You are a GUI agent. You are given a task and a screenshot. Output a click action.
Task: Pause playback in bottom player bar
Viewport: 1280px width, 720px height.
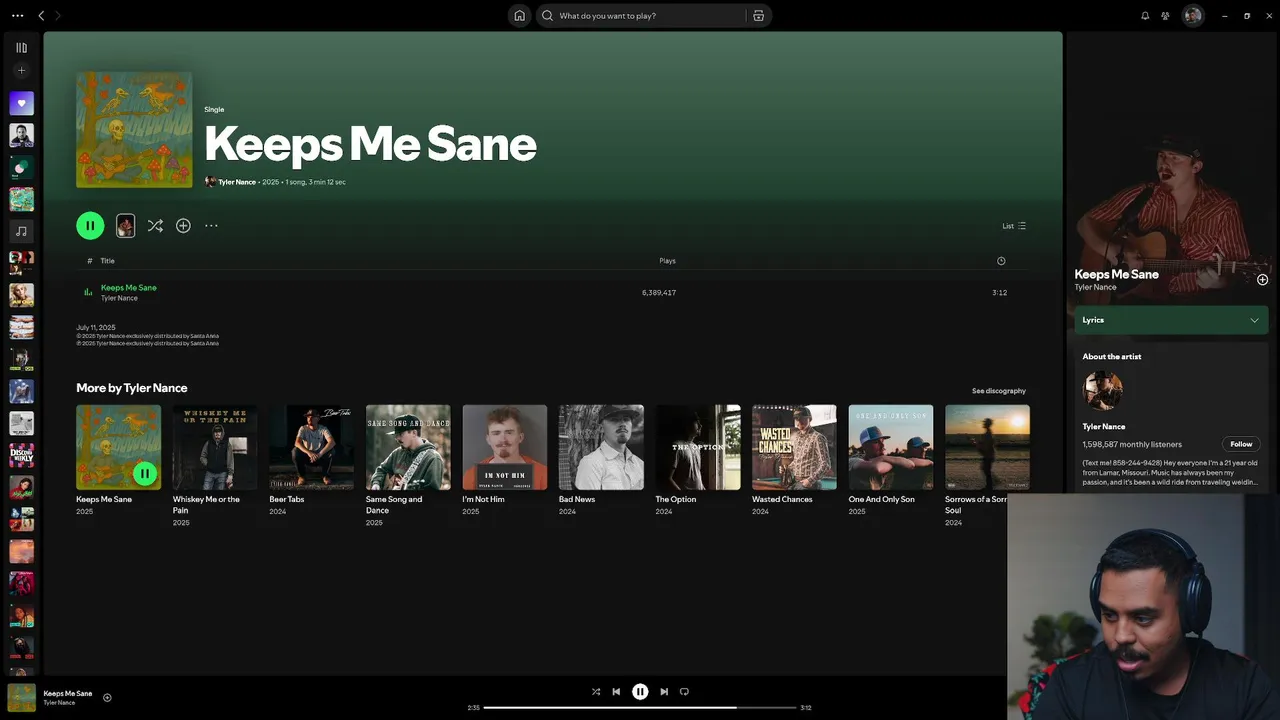640,692
